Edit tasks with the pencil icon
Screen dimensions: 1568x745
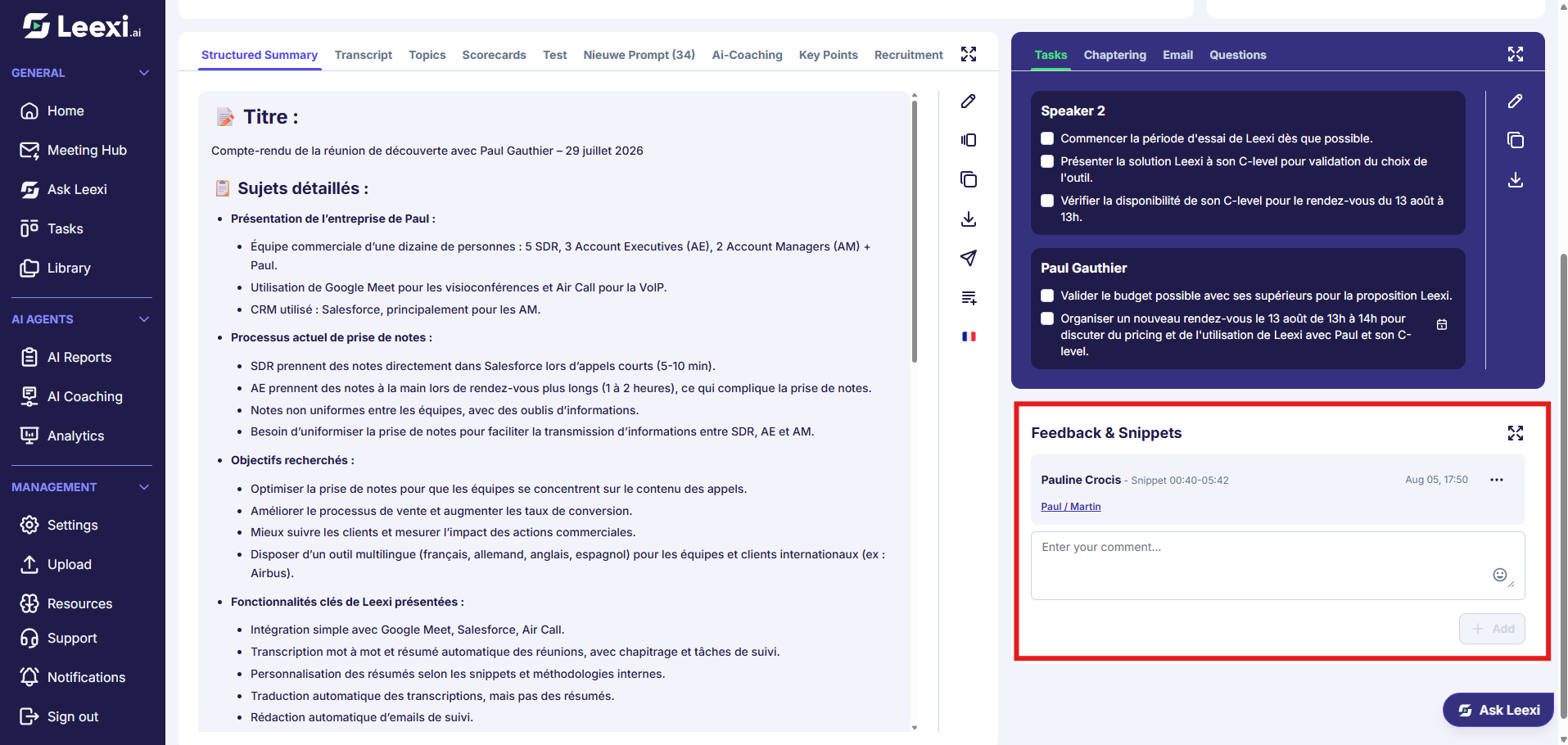pos(1516,101)
